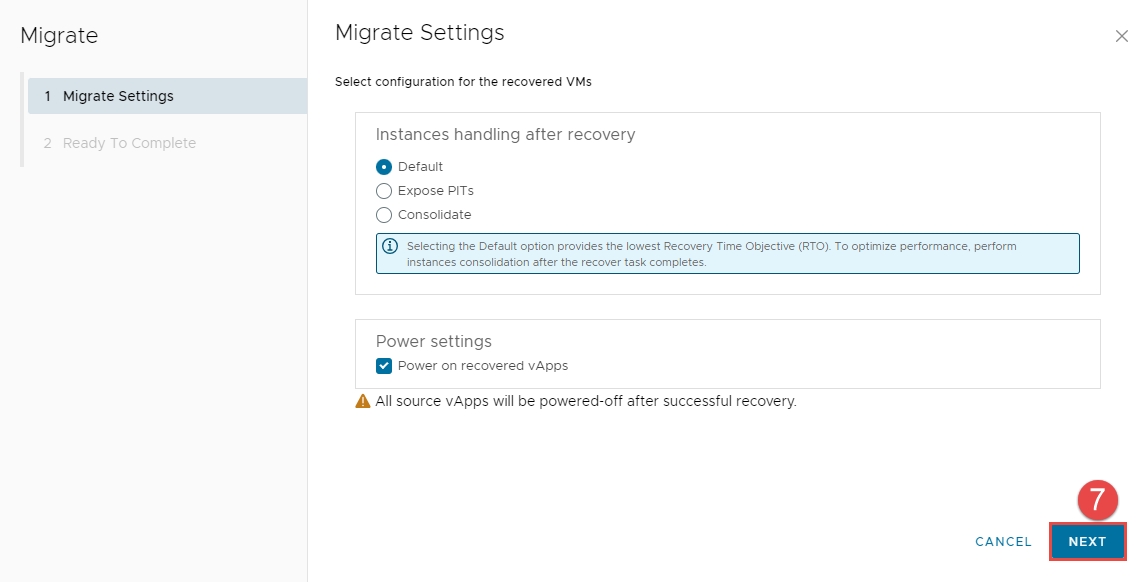Click the NEXT button
The image size is (1146, 582).
[1087, 542]
